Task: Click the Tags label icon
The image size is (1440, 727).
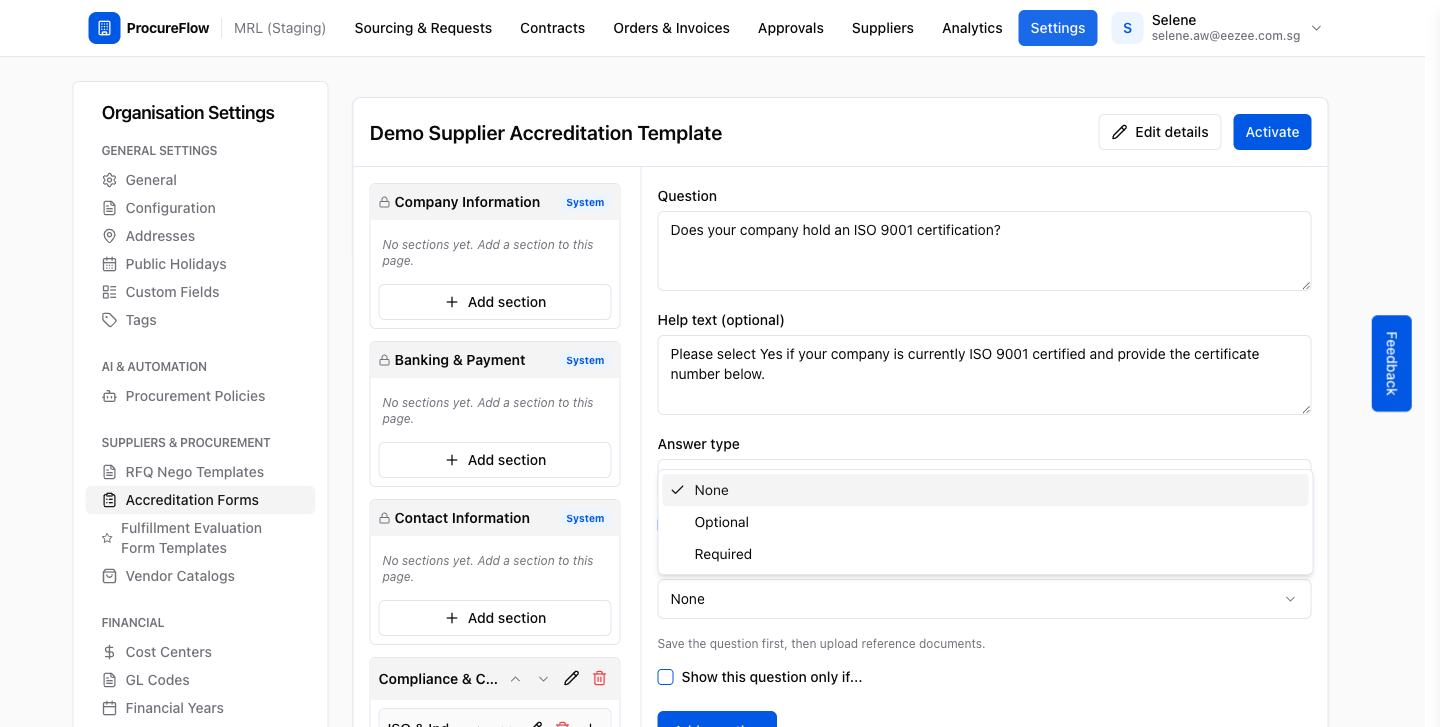Action: (110, 320)
